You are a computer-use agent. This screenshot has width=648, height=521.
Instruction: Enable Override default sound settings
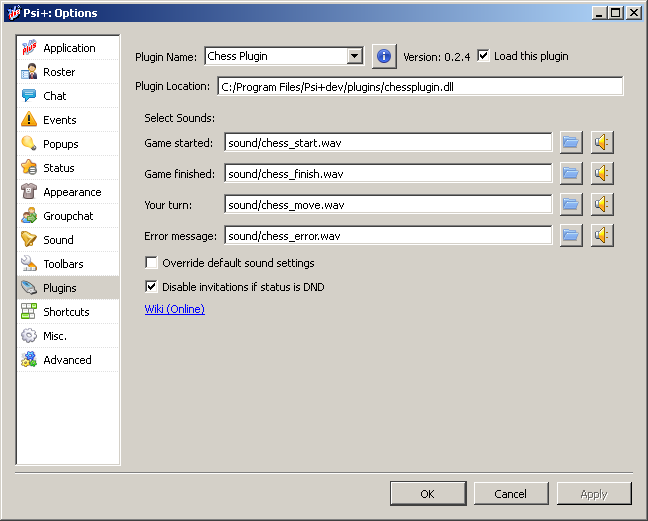(x=152, y=263)
